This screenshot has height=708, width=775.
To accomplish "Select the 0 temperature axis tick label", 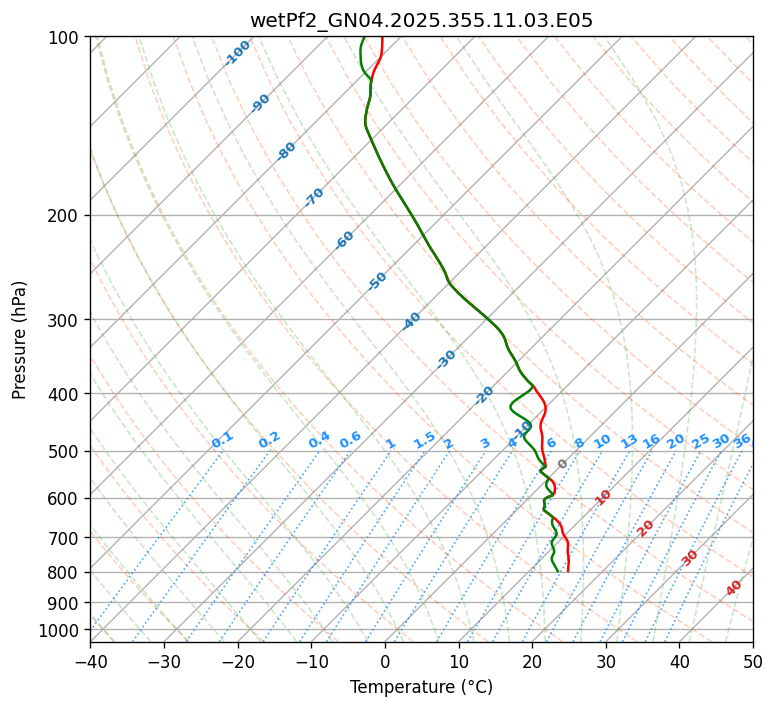I will (x=385, y=661).
